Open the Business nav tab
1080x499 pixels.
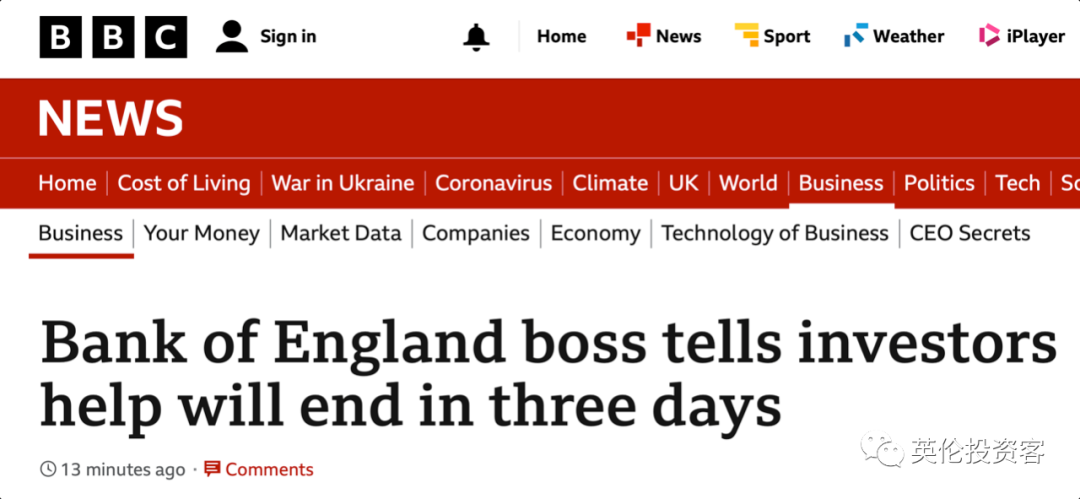[x=841, y=183]
